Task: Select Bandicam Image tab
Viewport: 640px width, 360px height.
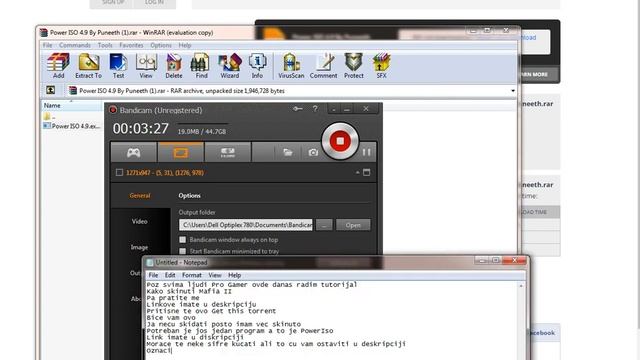Action: pos(140,247)
